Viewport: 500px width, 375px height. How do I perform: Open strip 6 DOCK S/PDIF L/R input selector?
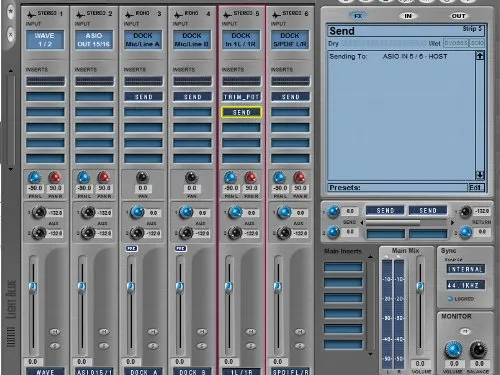[x=290, y=40]
